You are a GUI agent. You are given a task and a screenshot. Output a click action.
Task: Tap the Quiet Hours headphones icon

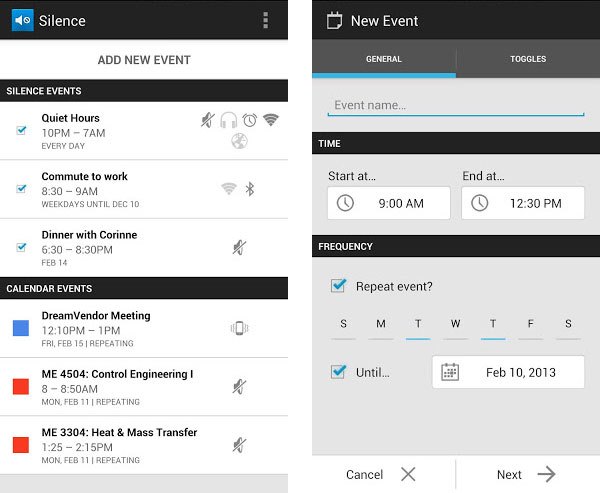tap(228, 120)
